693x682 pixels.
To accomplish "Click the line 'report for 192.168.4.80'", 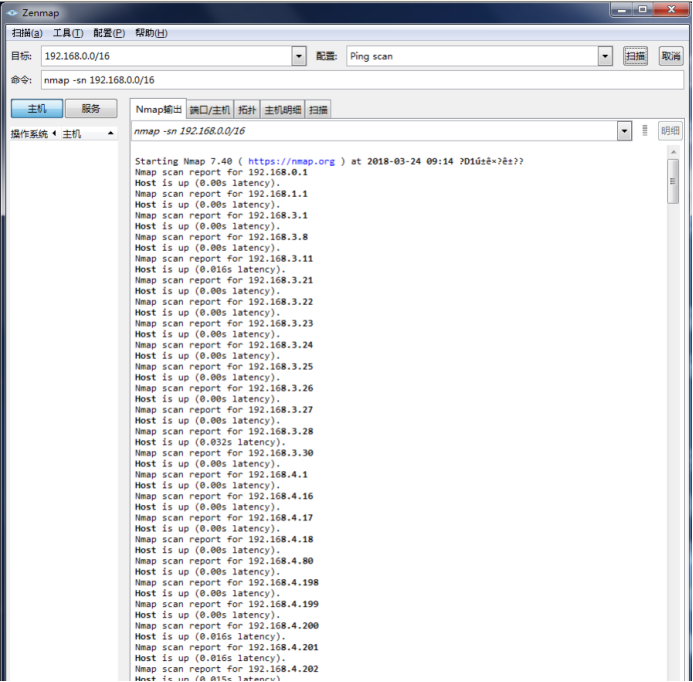I will tap(224, 561).
